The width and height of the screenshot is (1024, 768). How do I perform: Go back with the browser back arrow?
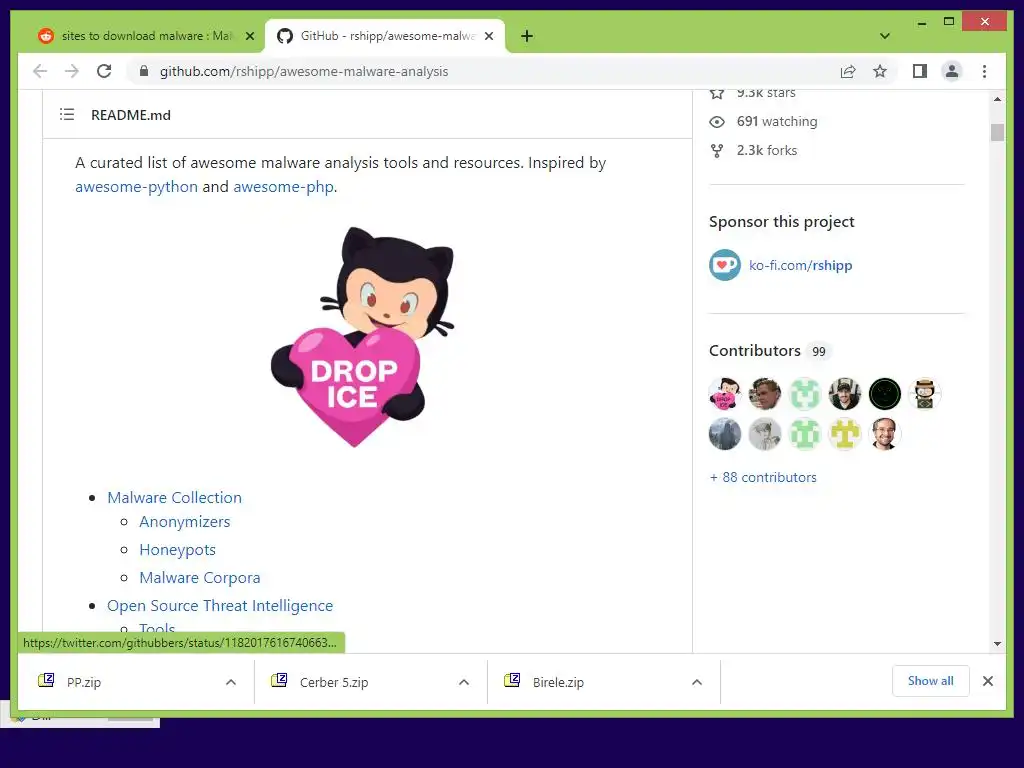point(40,71)
